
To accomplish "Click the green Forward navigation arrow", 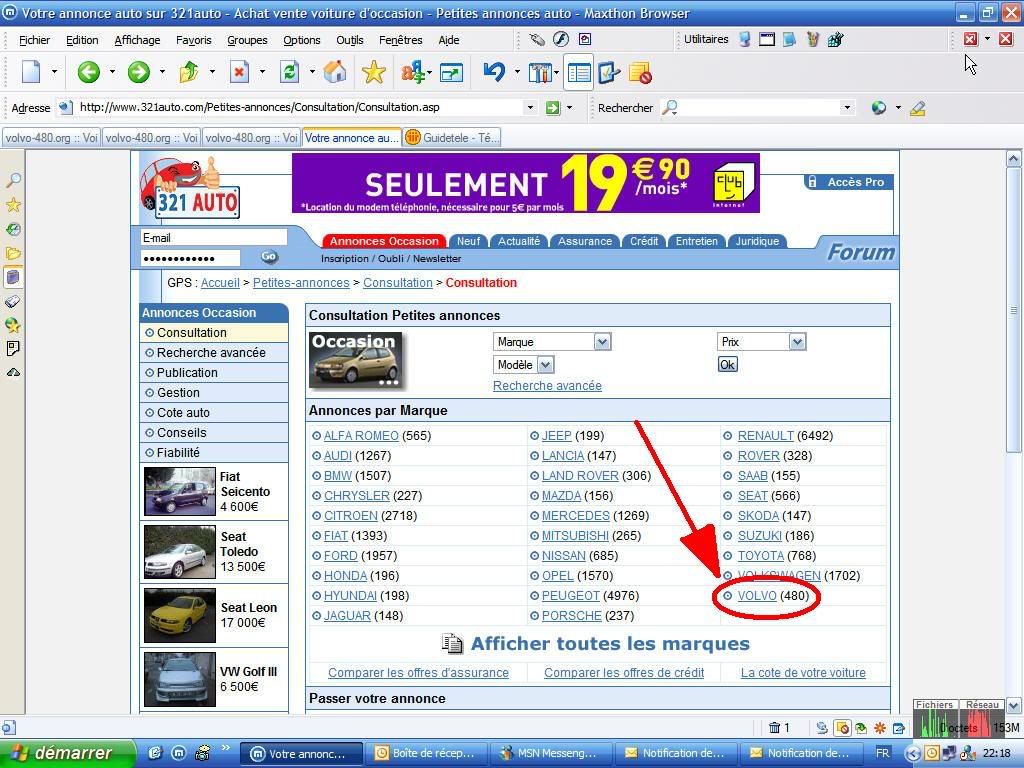I will tap(138, 72).
